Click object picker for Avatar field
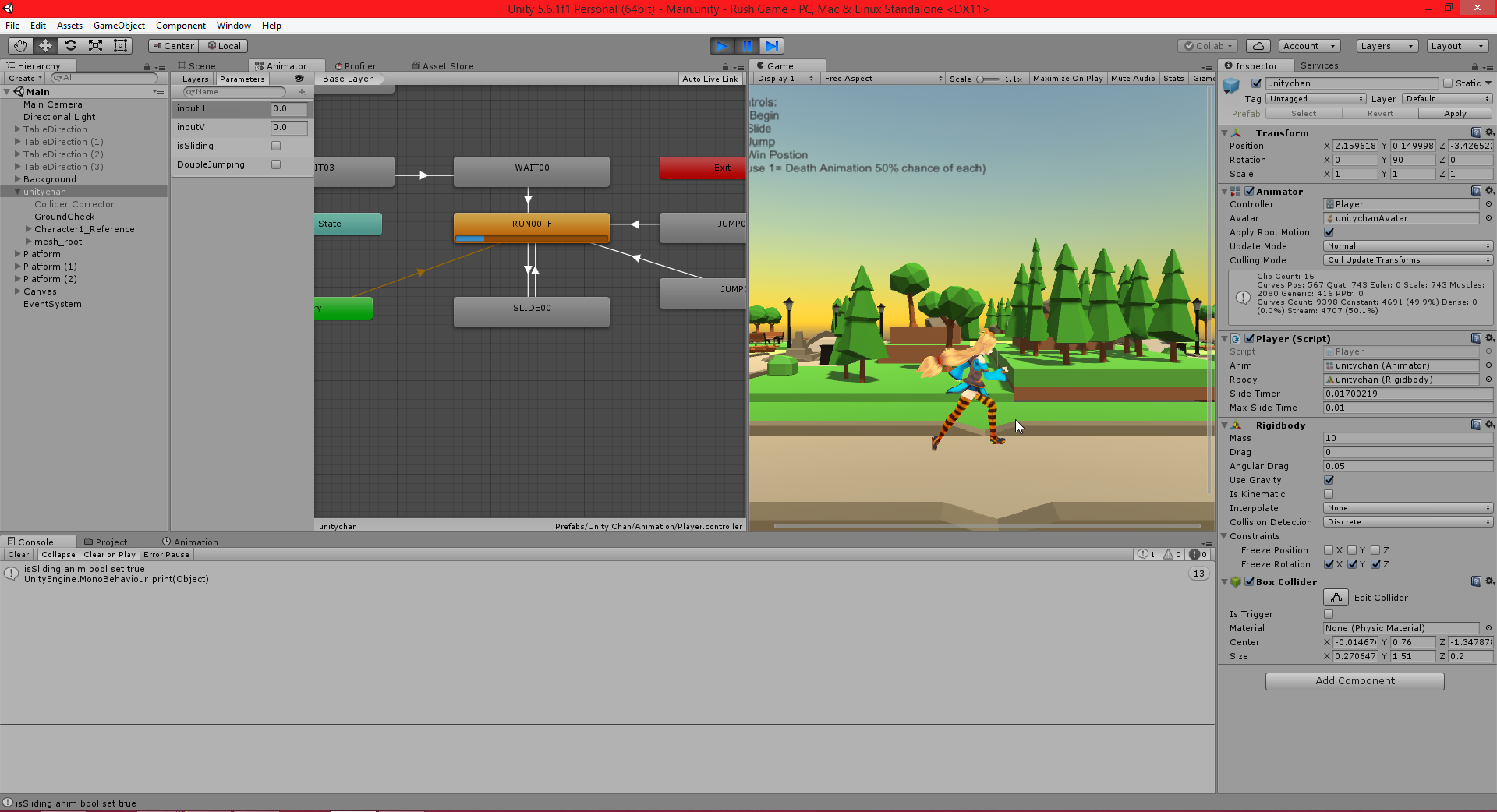1497x812 pixels. (x=1488, y=218)
